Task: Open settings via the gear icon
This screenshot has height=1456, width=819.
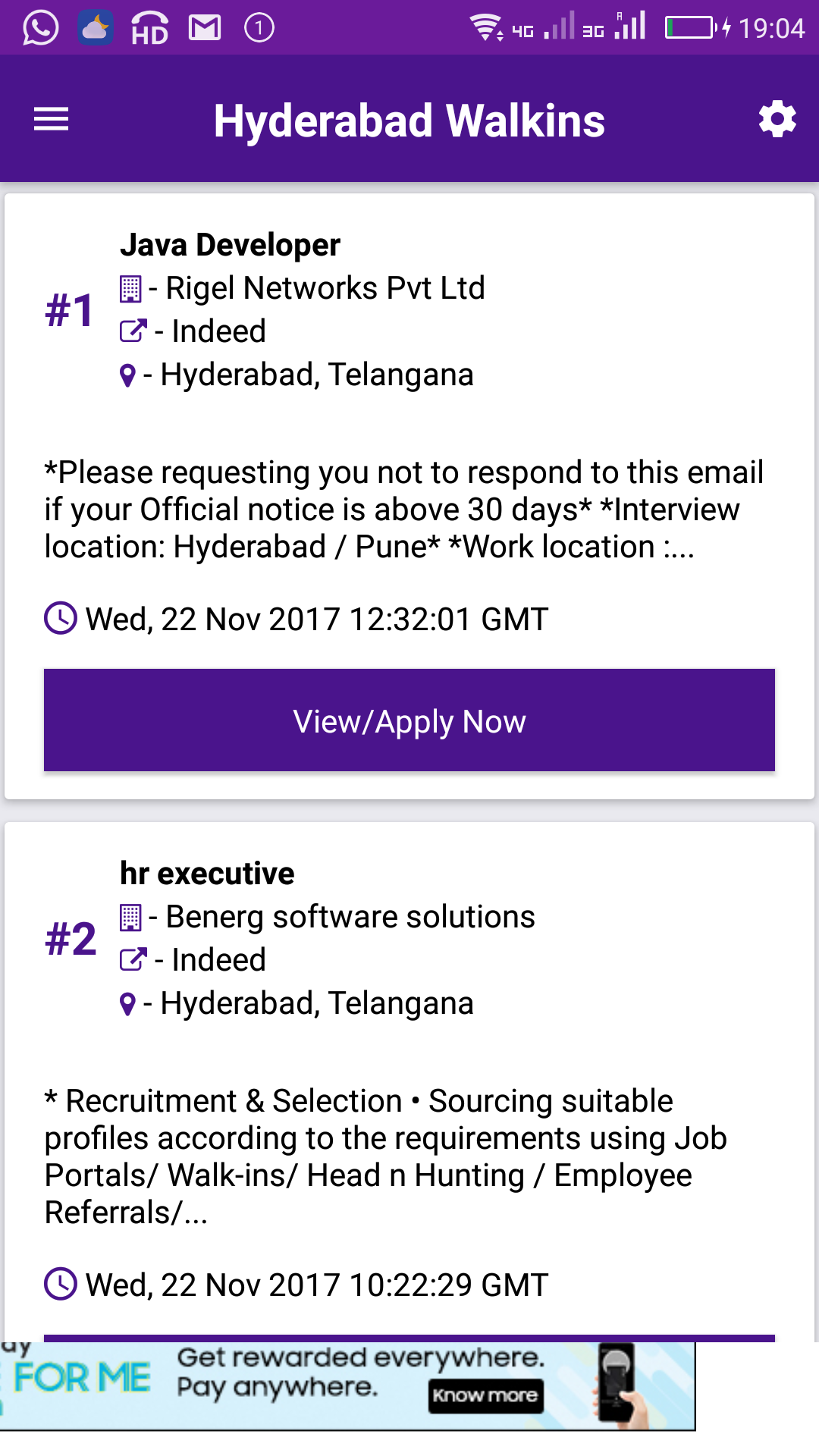Action: [777, 120]
